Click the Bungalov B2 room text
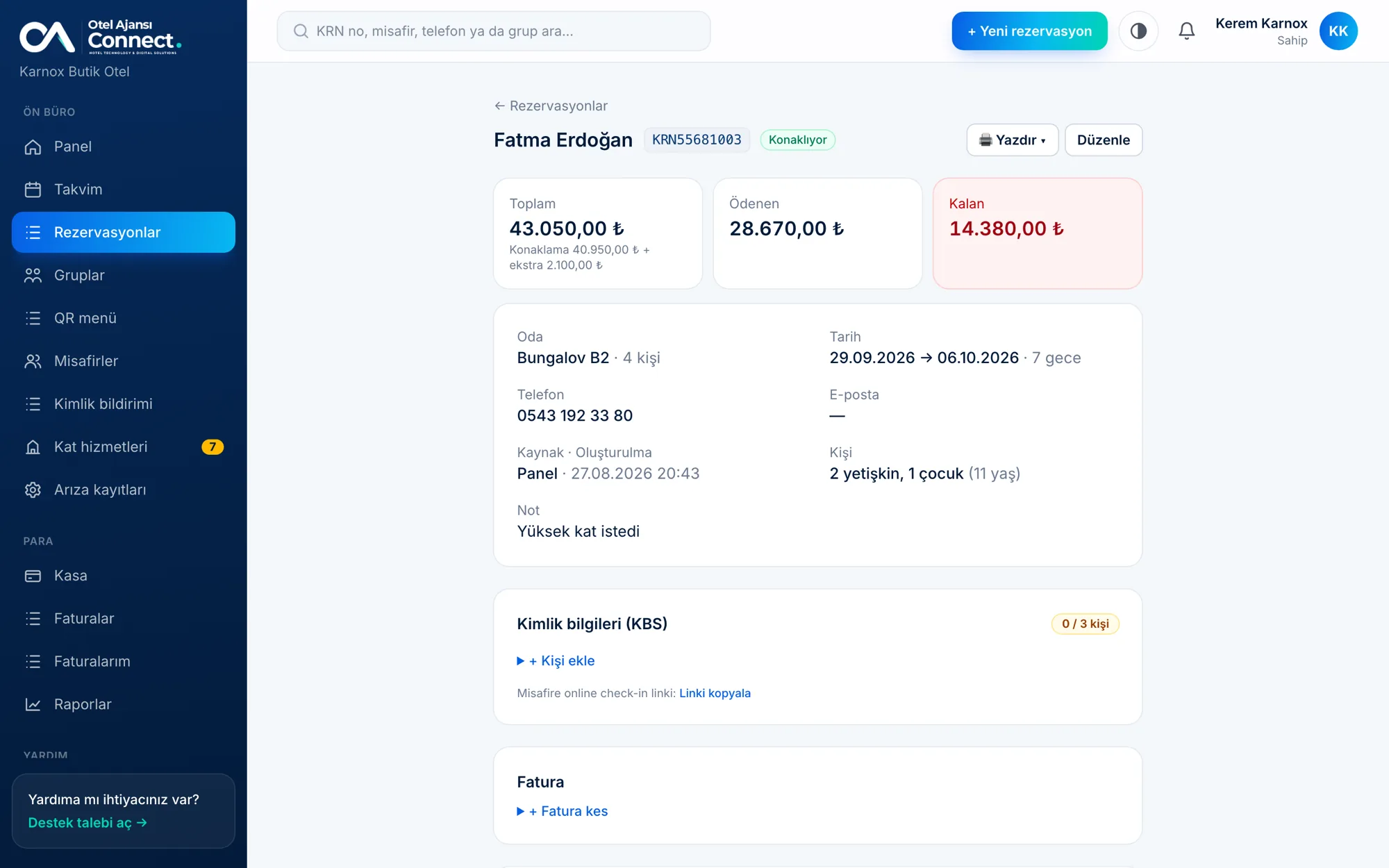The width and height of the screenshot is (1389, 868). [x=563, y=358]
